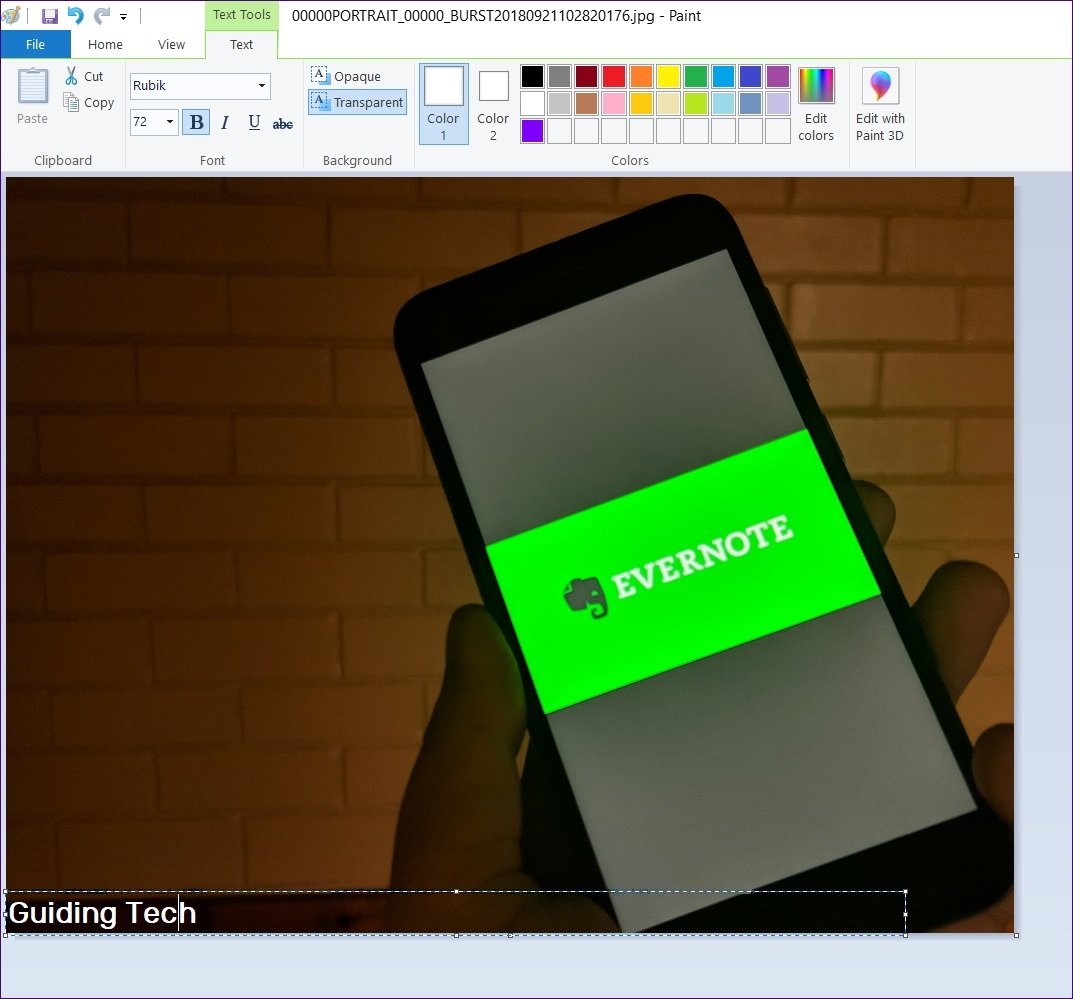1073x999 pixels.
Task: Open the font size 72 dropdown
Action: coord(170,122)
